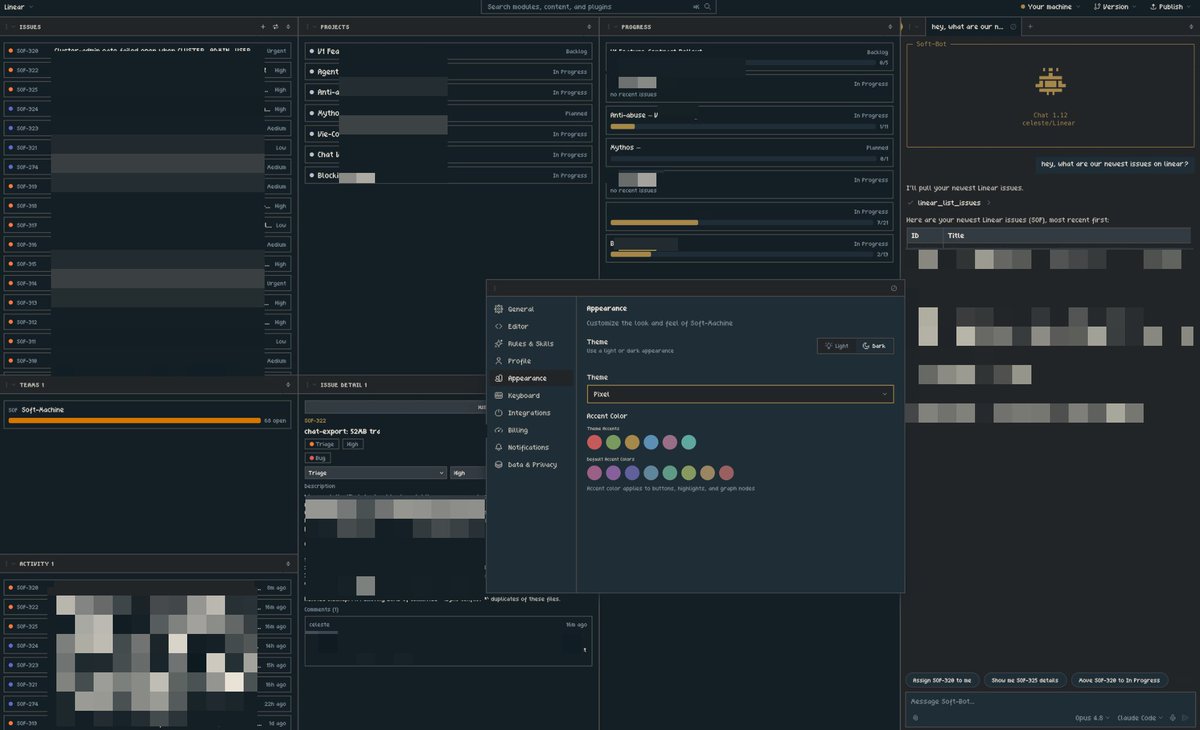Pick the first magenta default accent color
The height and width of the screenshot is (730, 1200).
pyautogui.click(x=594, y=473)
